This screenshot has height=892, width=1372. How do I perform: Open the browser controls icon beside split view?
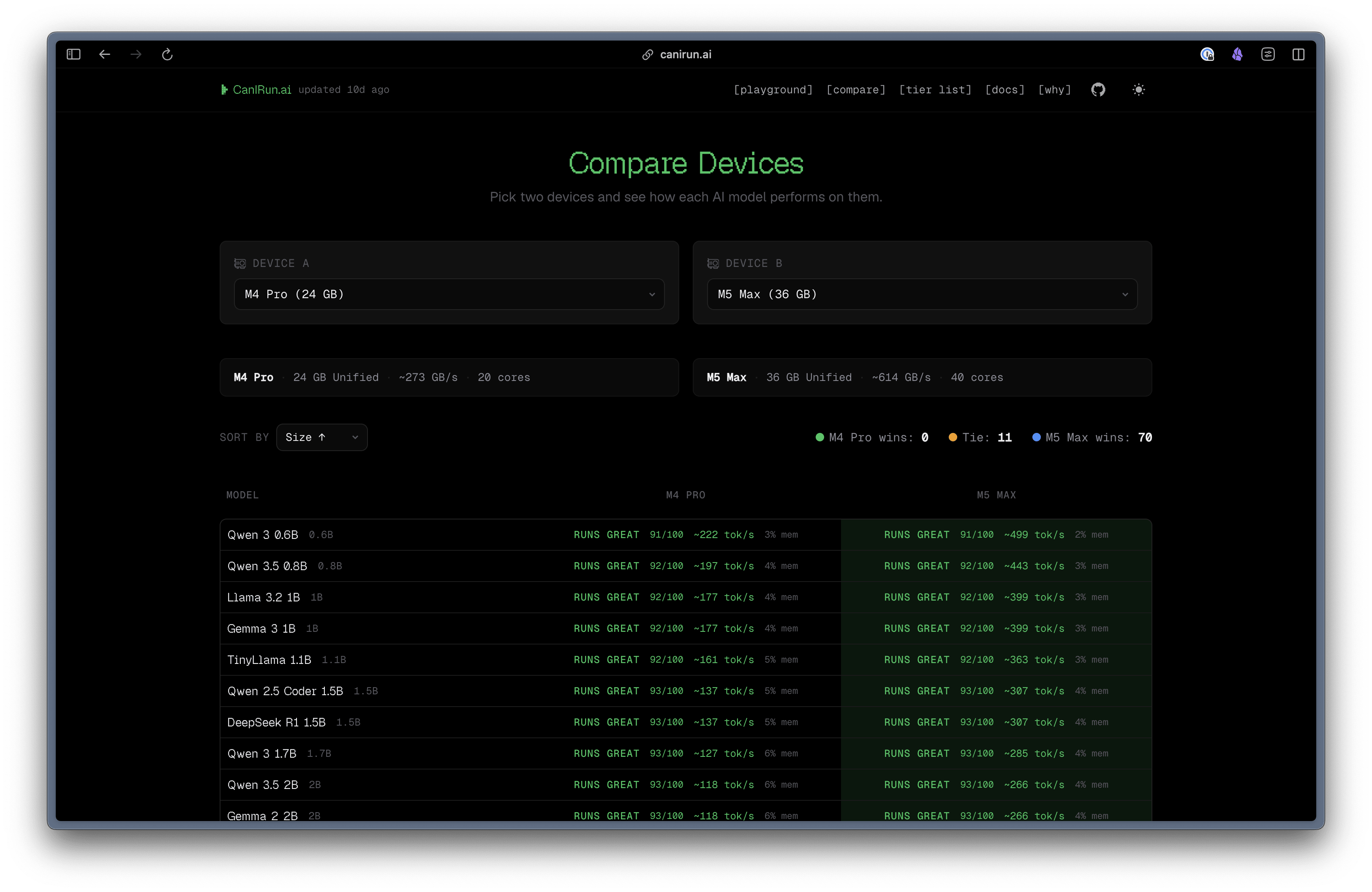1268,54
